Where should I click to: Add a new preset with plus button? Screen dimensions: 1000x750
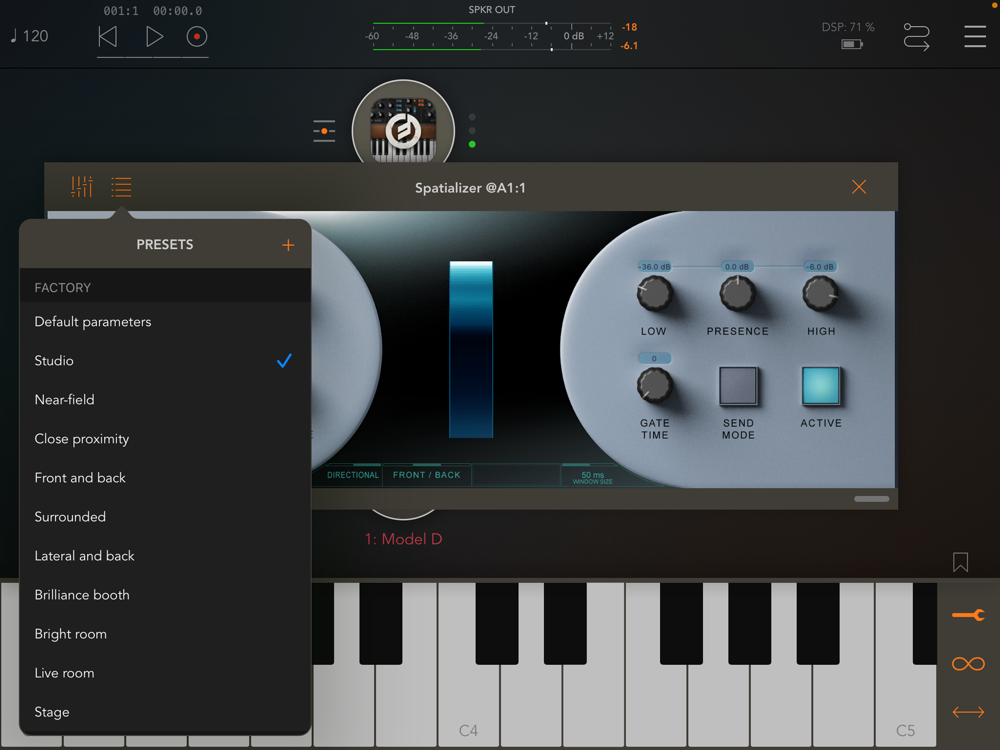pos(288,245)
